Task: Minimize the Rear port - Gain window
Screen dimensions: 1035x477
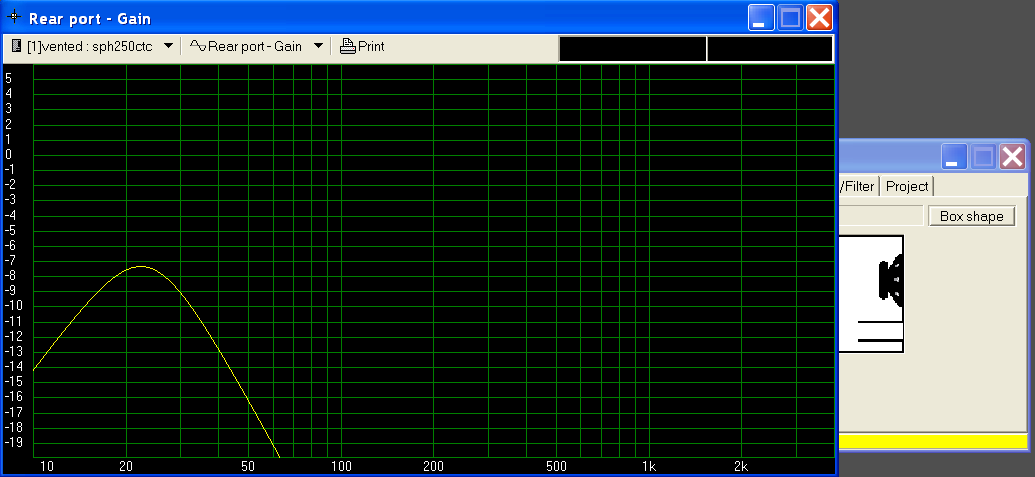Action: pos(761,18)
